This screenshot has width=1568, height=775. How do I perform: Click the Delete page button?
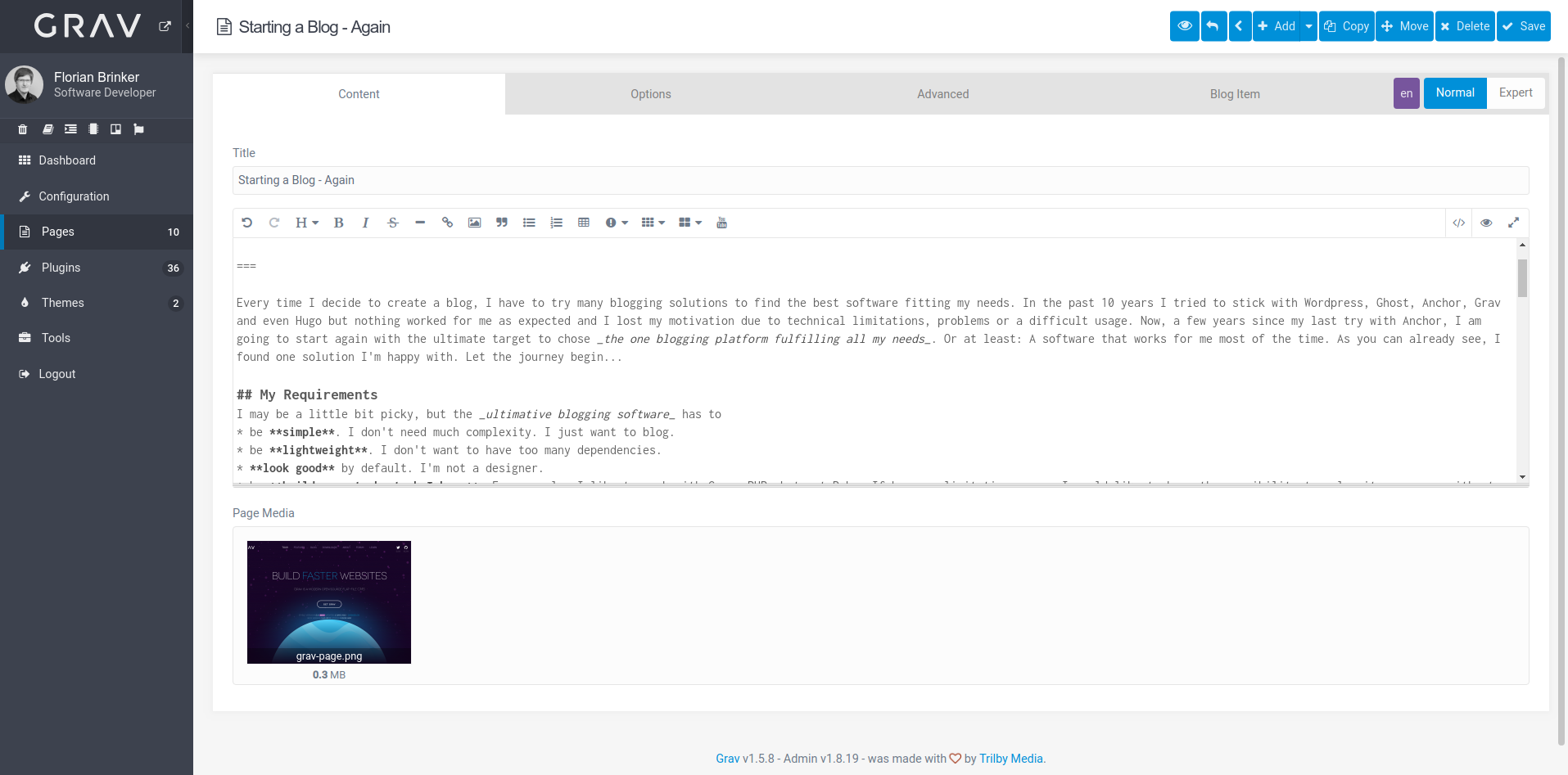(x=1465, y=26)
